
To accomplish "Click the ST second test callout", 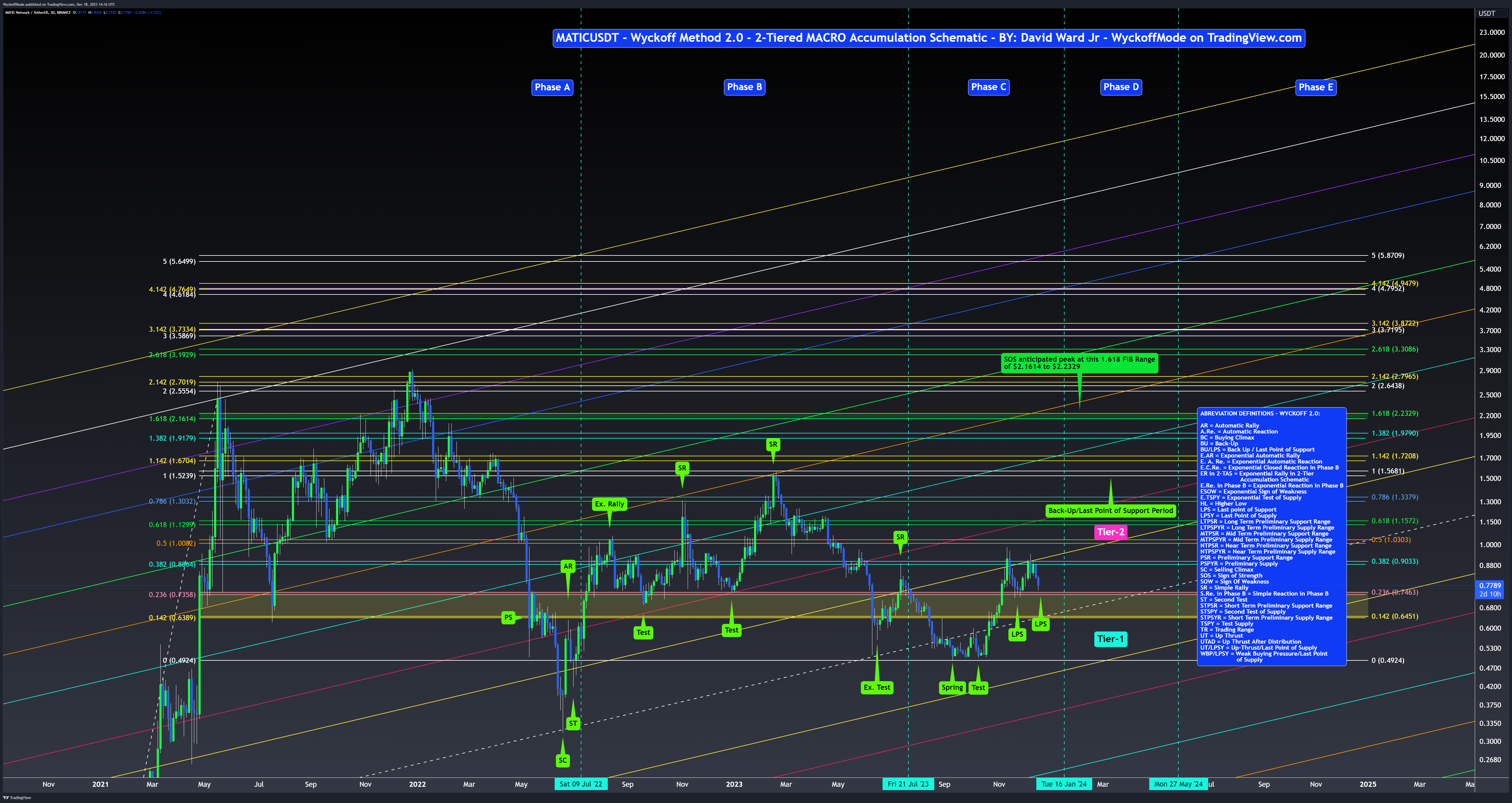I will point(573,723).
